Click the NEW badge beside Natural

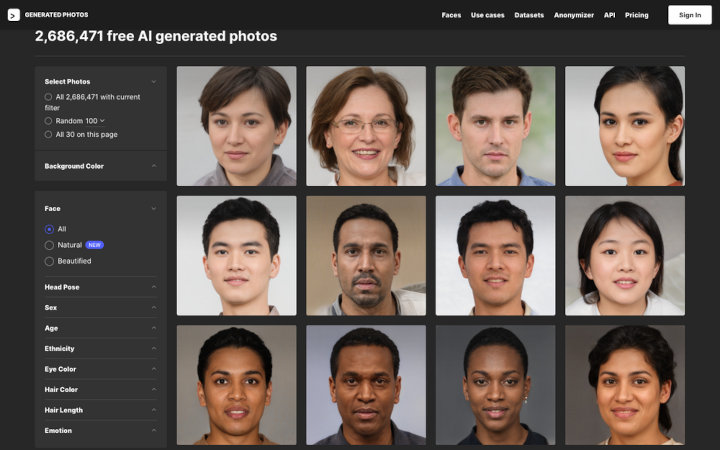(95, 245)
